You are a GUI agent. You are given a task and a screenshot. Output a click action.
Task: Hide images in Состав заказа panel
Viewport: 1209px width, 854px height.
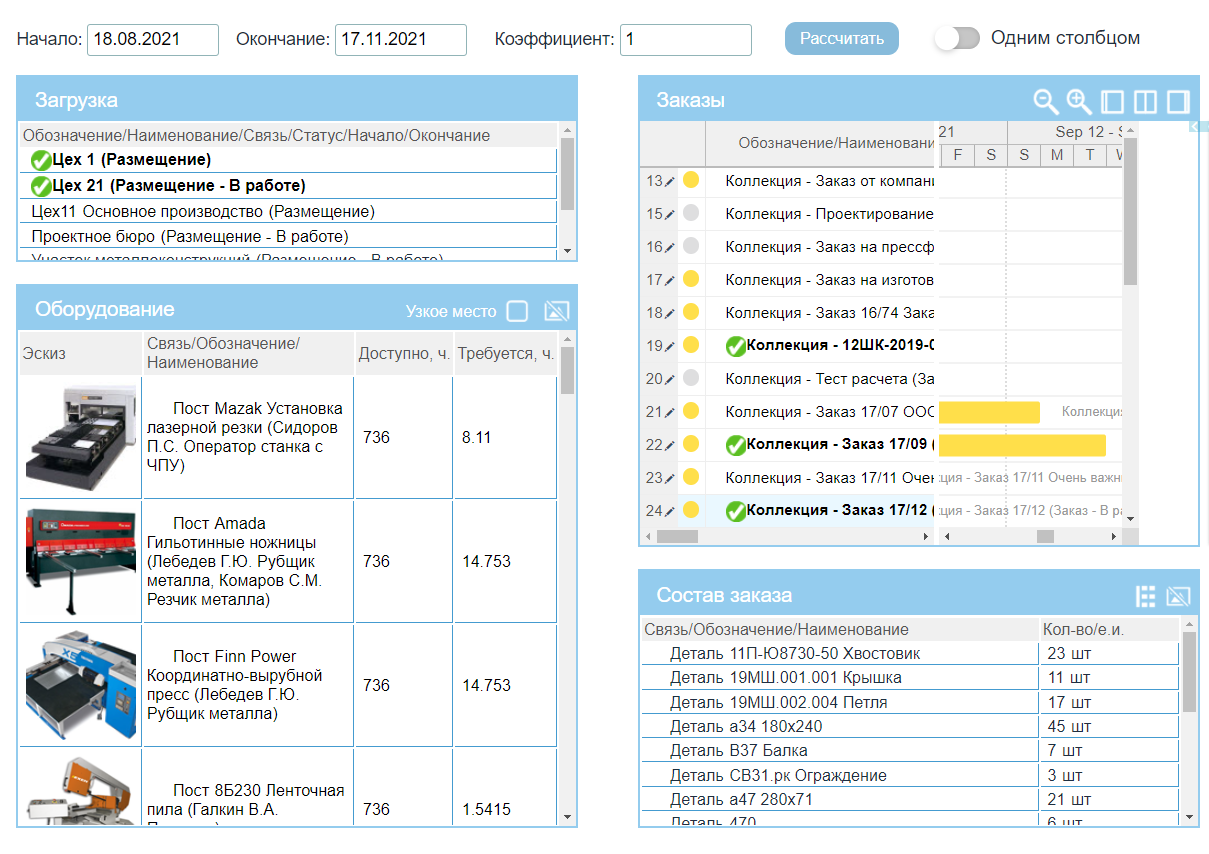pos(1178,596)
